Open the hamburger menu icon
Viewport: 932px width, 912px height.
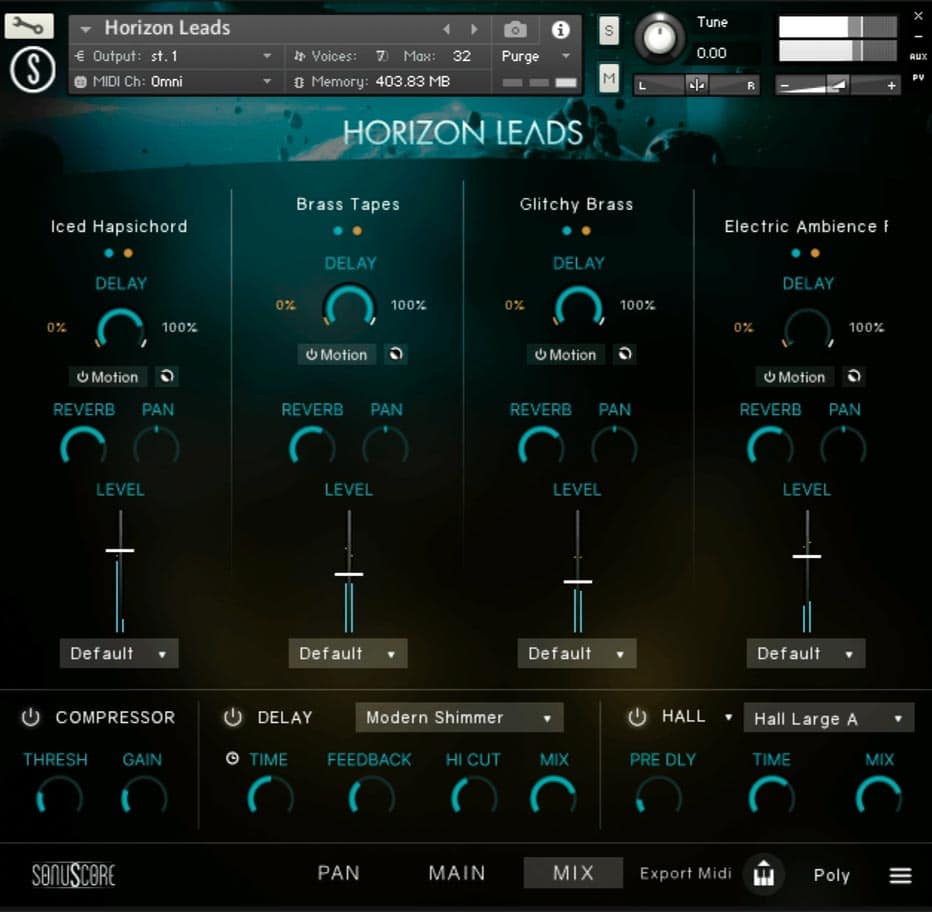coord(900,876)
